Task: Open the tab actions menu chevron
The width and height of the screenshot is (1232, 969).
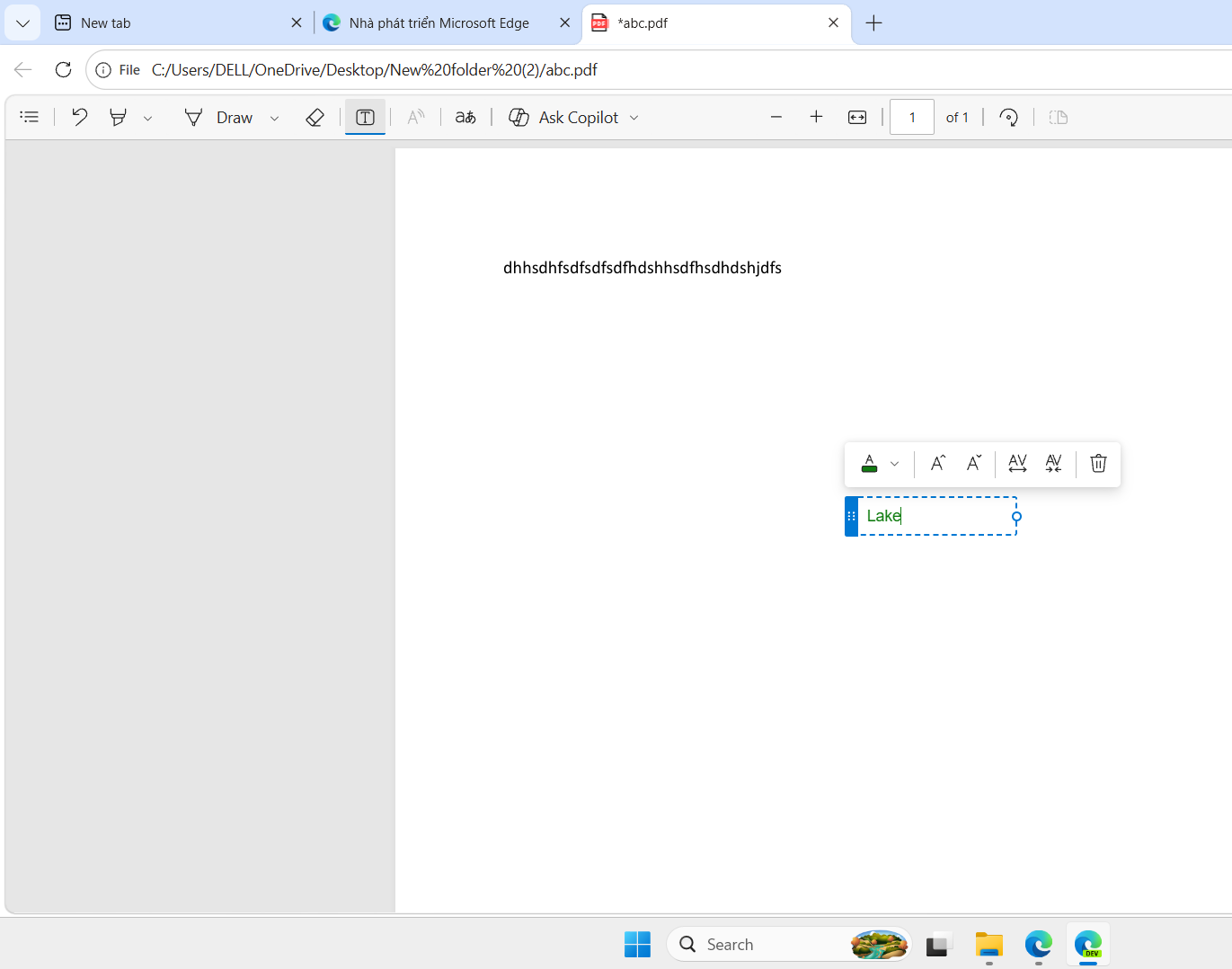Action: point(22,23)
